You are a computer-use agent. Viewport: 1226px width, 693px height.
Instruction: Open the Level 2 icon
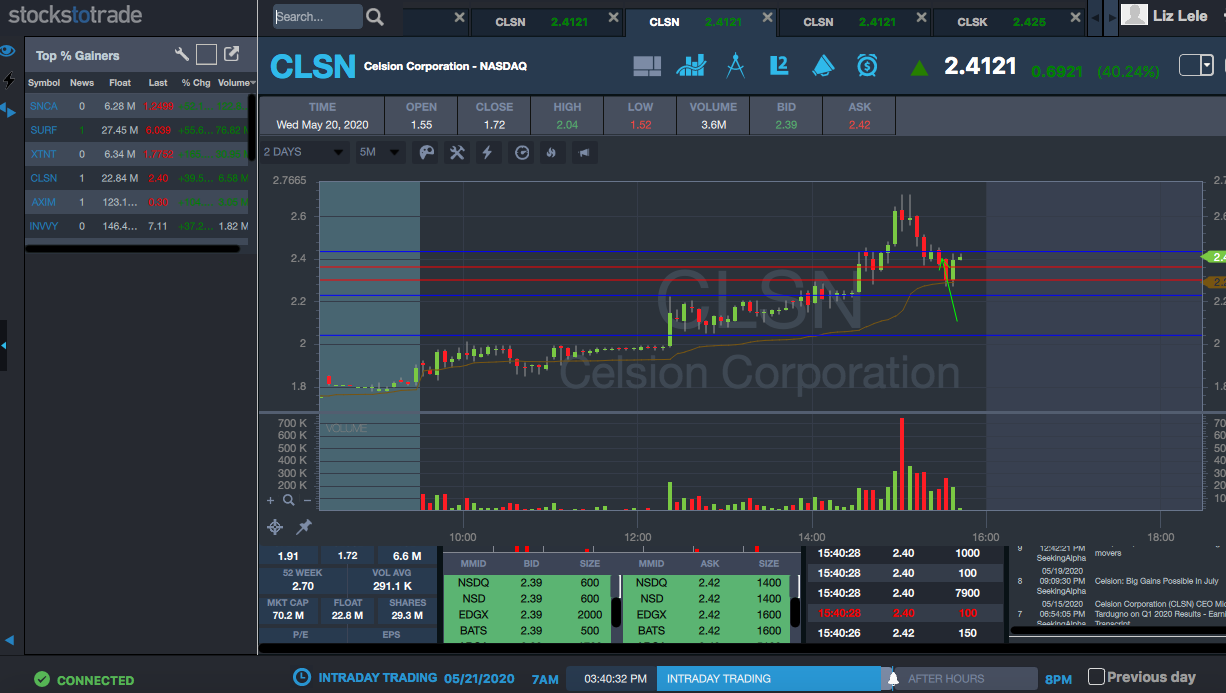(779, 66)
